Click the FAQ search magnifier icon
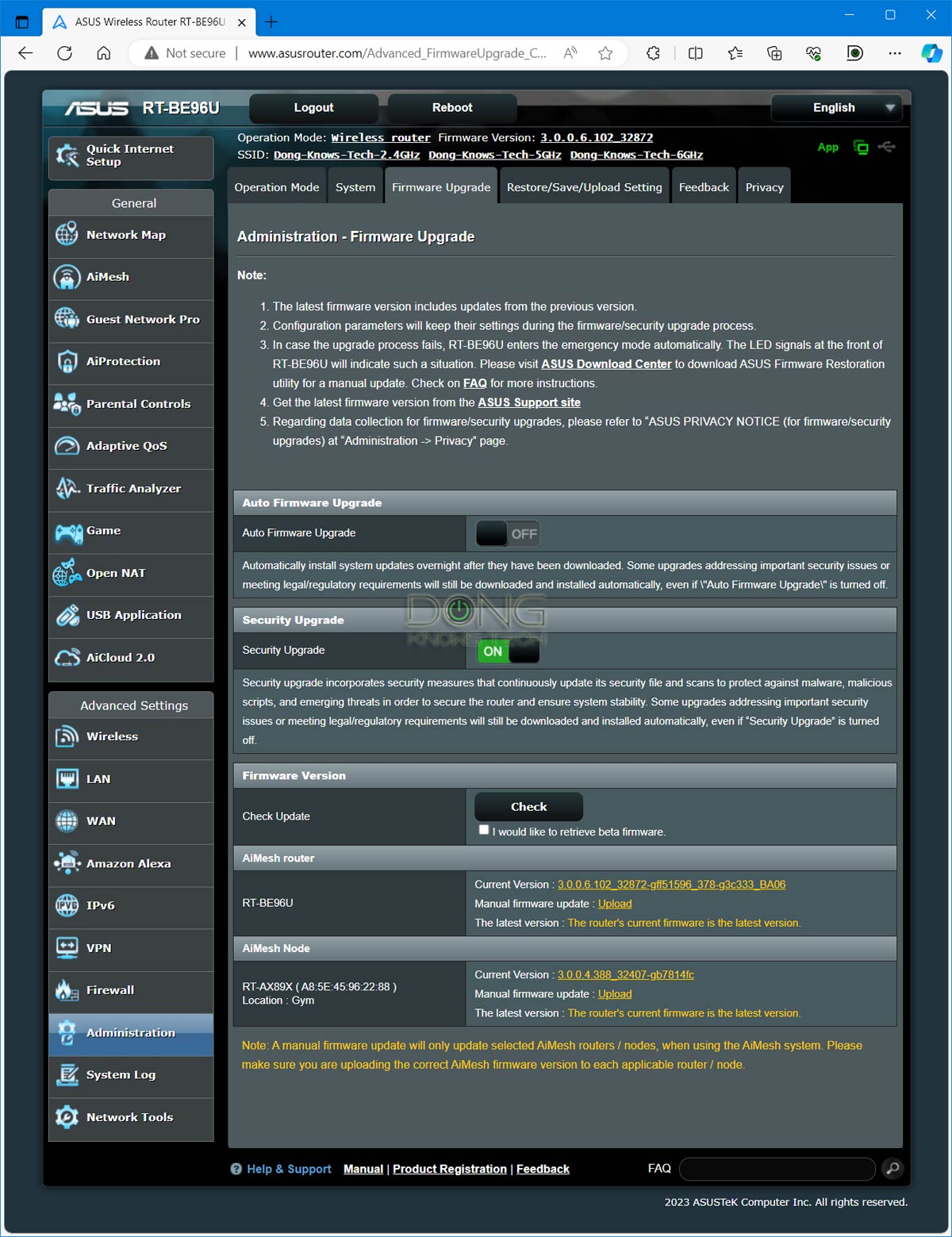952x1237 pixels. (892, 1168)
